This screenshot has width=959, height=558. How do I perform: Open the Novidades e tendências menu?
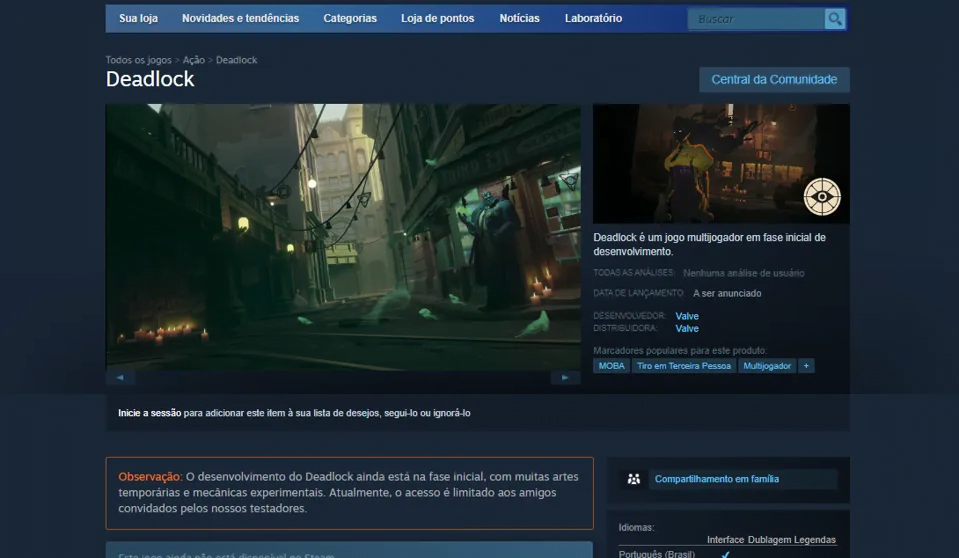coord(240,18)
